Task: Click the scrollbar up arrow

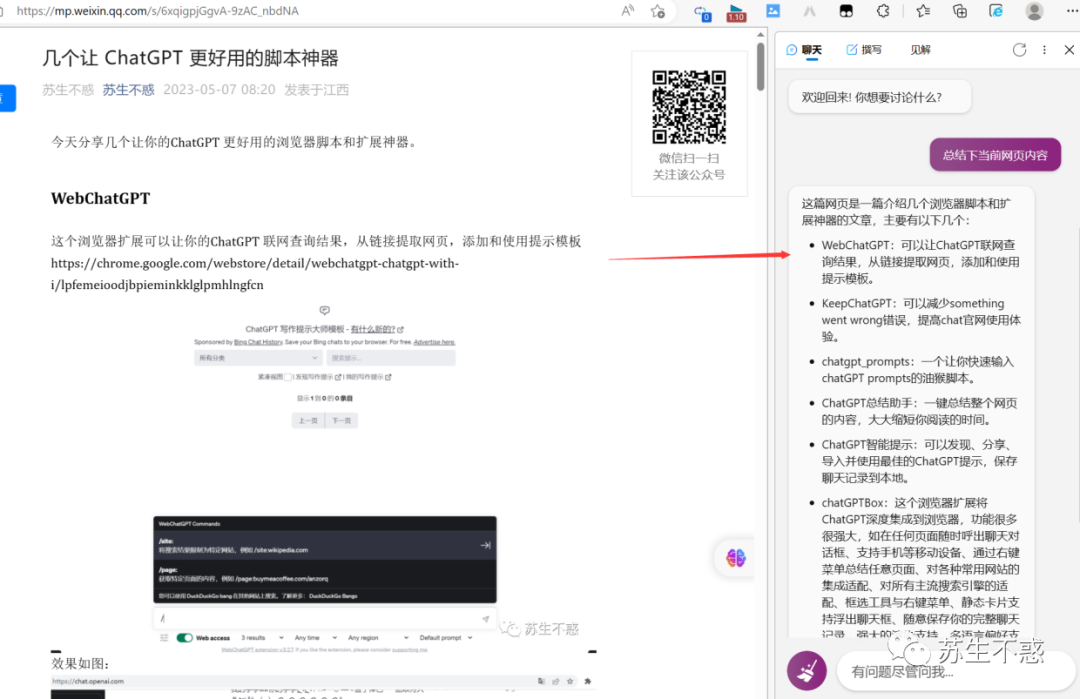Action: [x=760, y=34]
